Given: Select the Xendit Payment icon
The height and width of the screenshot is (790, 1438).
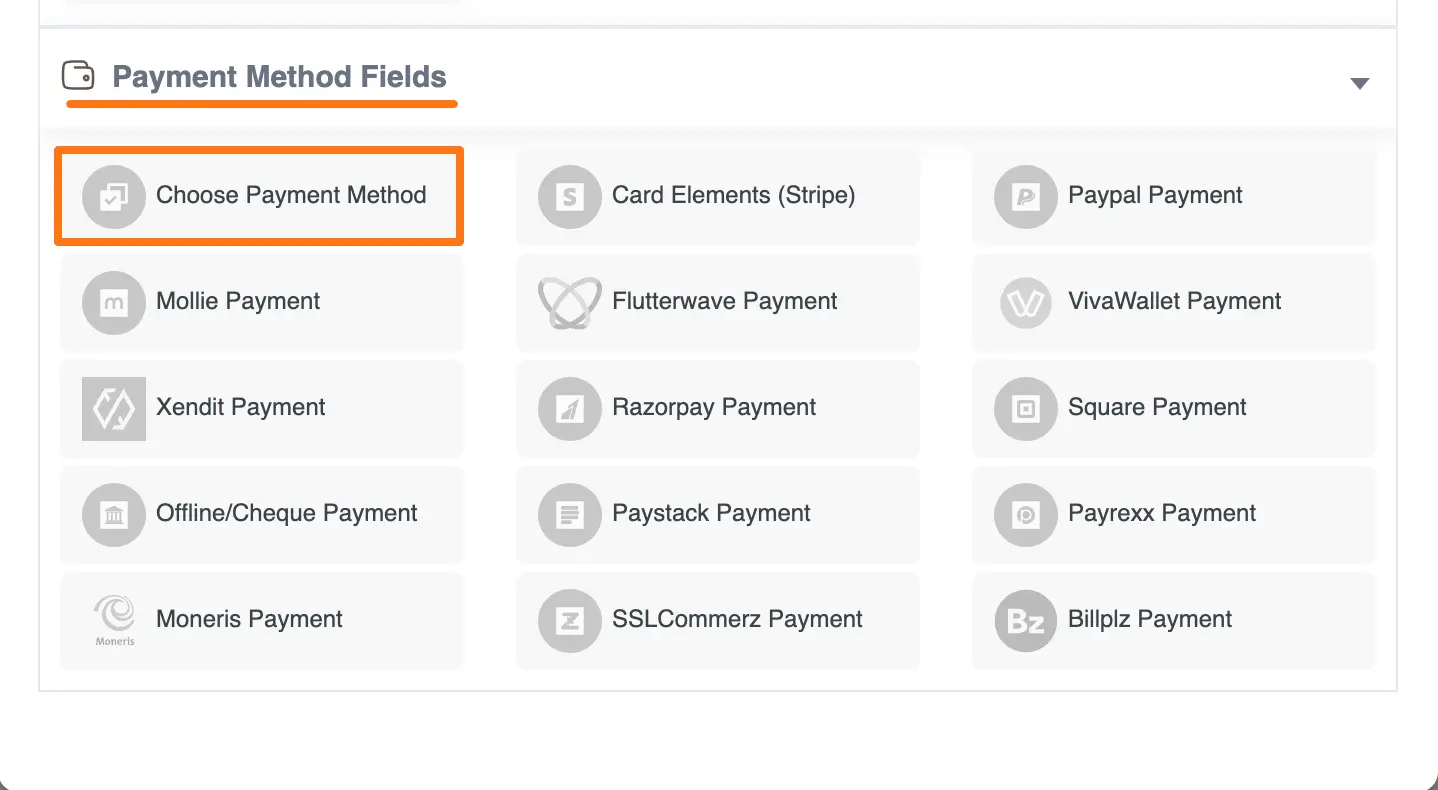Looking at the screenshot, I should click(x=113, y=408).
